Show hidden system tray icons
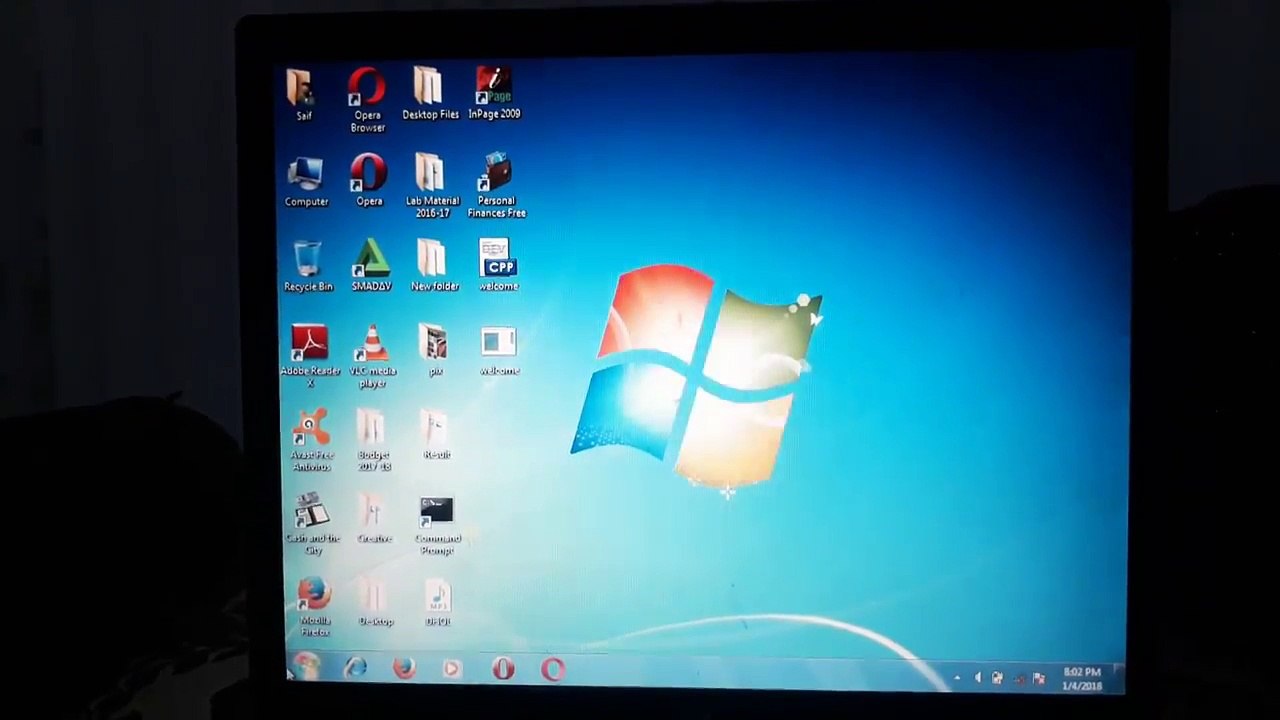This screenshot has width=1280, height=720. 957,678
